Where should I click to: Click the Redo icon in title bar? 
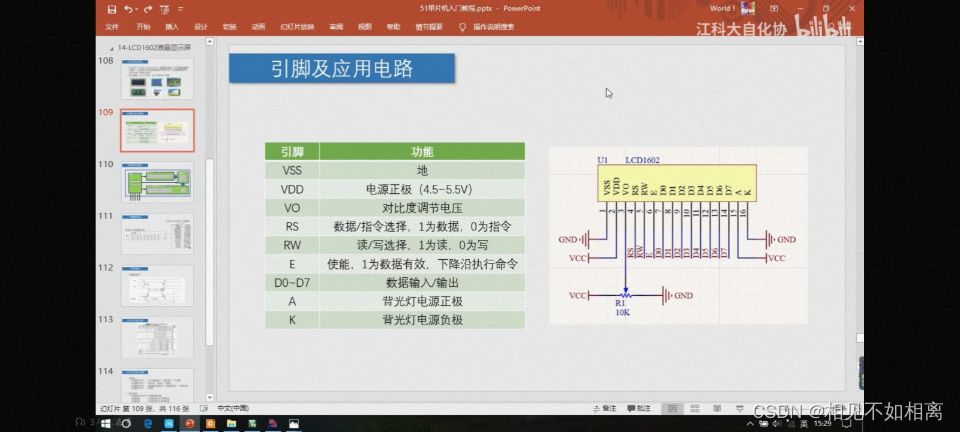[148, 9]
